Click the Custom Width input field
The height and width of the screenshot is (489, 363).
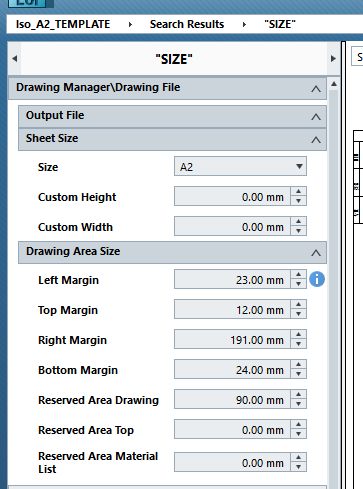coord(232,226)
